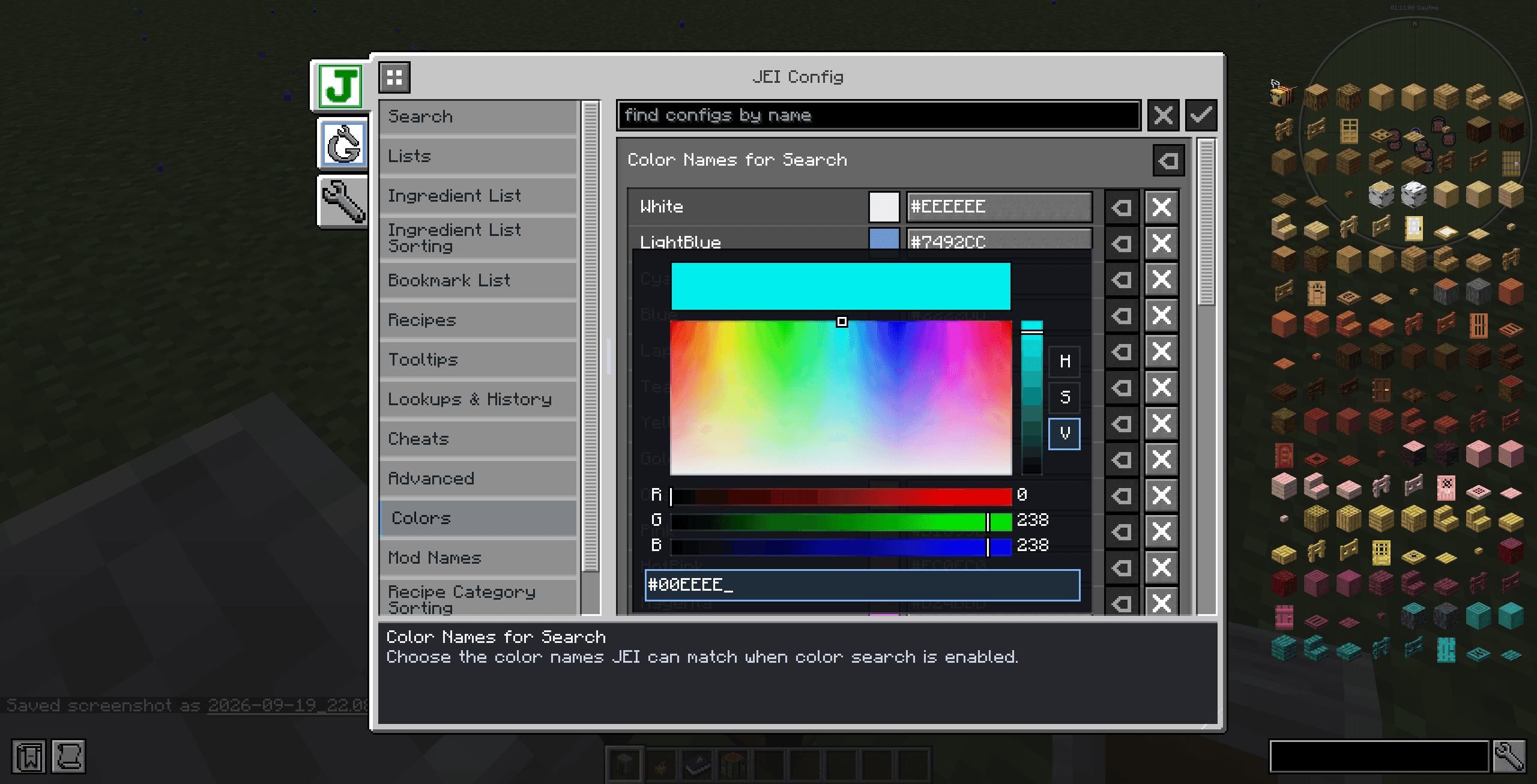
Task: Click the White color swatch
Action: click(x=884, y=208)
